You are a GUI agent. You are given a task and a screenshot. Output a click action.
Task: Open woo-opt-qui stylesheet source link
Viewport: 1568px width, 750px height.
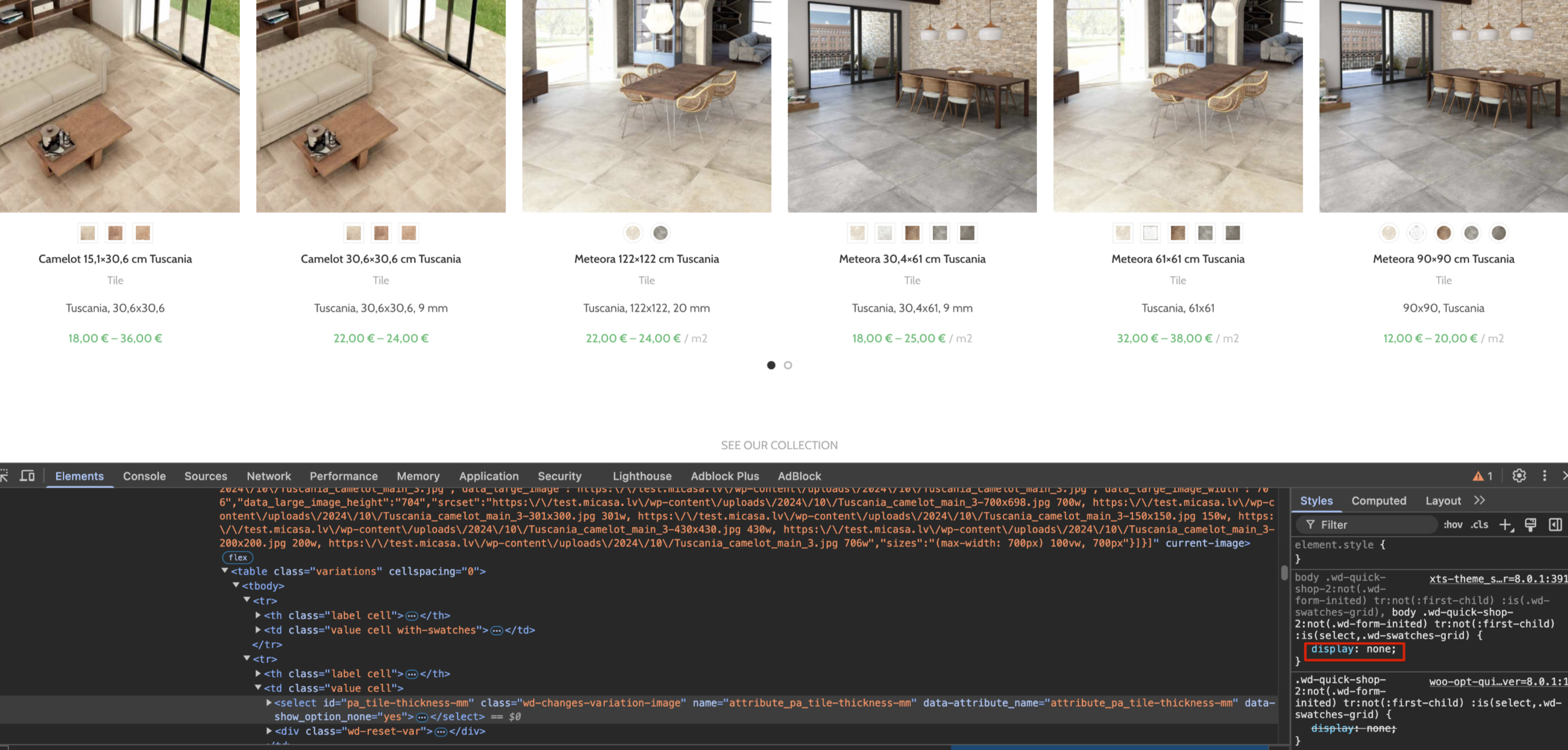(x=1498, y=681)
